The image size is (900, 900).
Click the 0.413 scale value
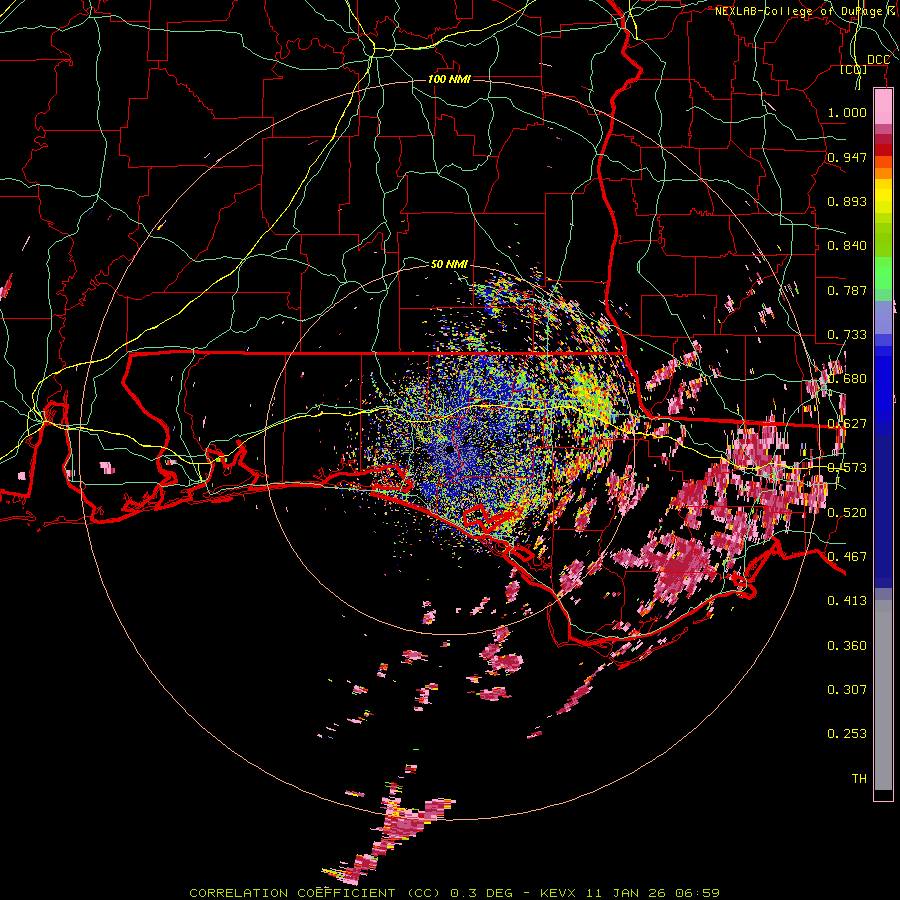(847, 601)
